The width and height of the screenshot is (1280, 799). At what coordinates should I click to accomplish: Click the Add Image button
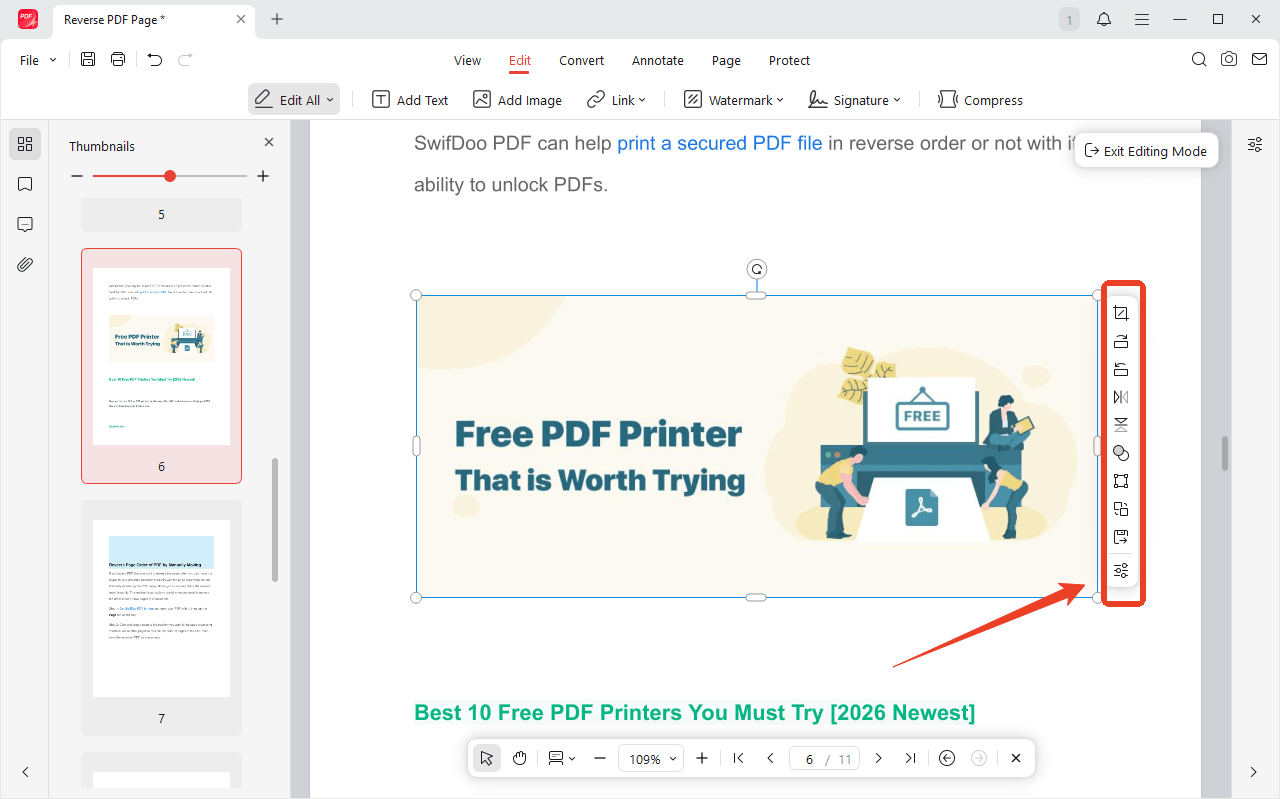(x=517, y=100)
